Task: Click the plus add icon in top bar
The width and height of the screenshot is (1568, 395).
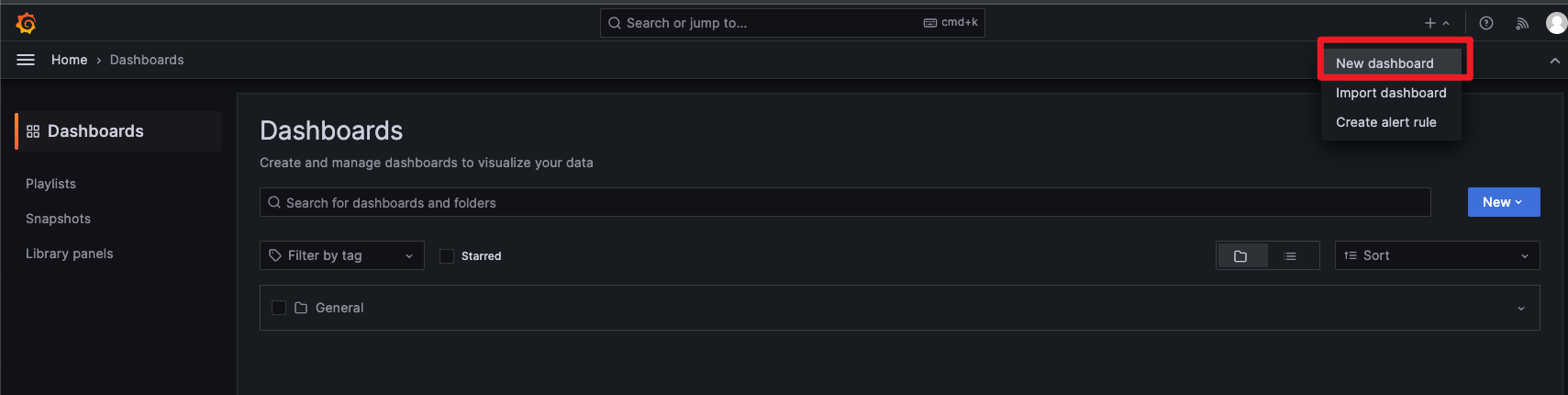Action: [1430, 23]
